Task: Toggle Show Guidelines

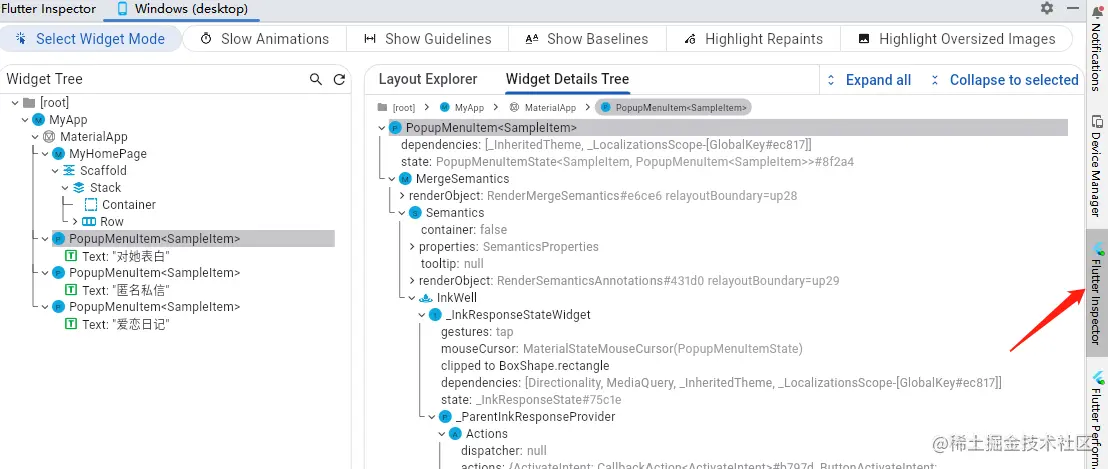Action: 428,39
